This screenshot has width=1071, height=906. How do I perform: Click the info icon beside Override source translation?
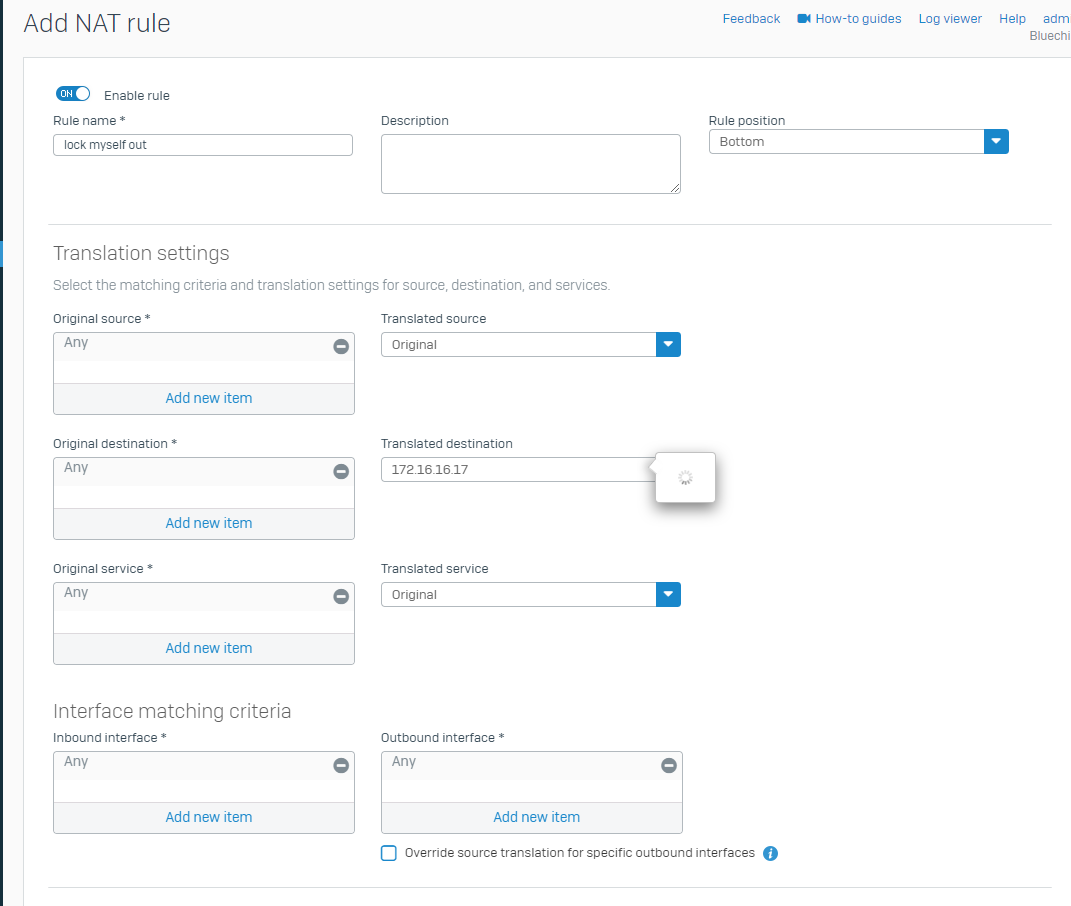pos(770,853)
